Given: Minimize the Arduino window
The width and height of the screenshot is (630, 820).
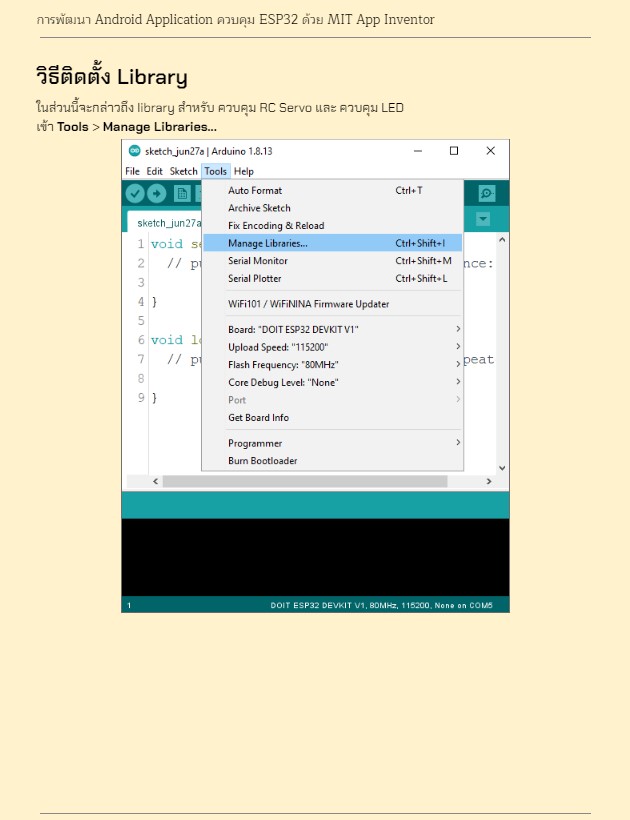Looking at the screenshot, I should point(418,151).
